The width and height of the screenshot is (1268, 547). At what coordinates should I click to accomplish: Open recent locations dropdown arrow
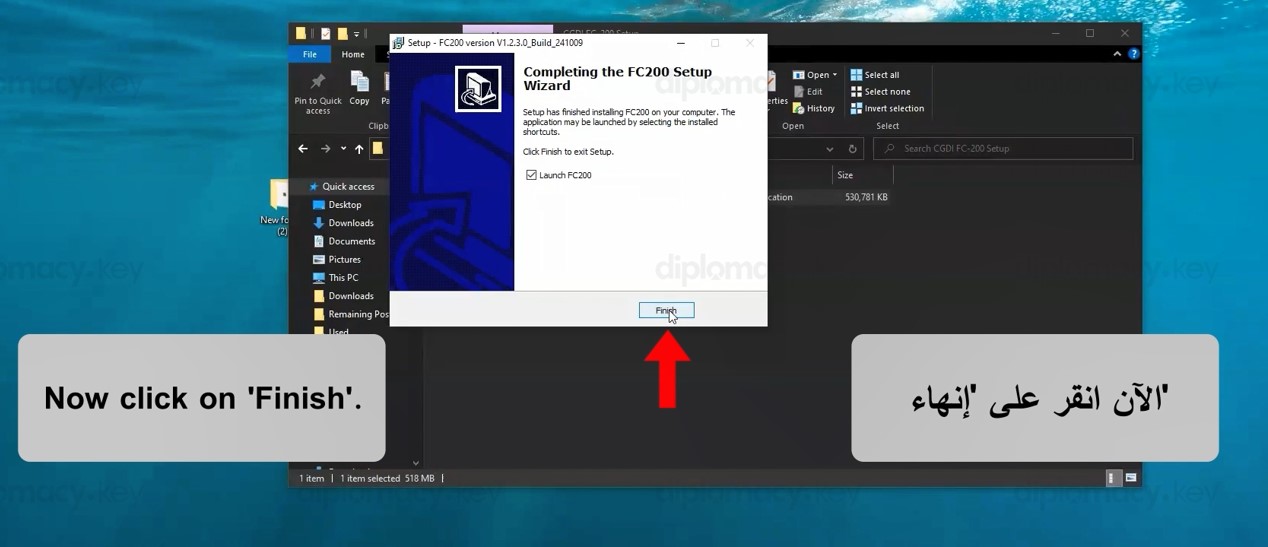[343, 149]
